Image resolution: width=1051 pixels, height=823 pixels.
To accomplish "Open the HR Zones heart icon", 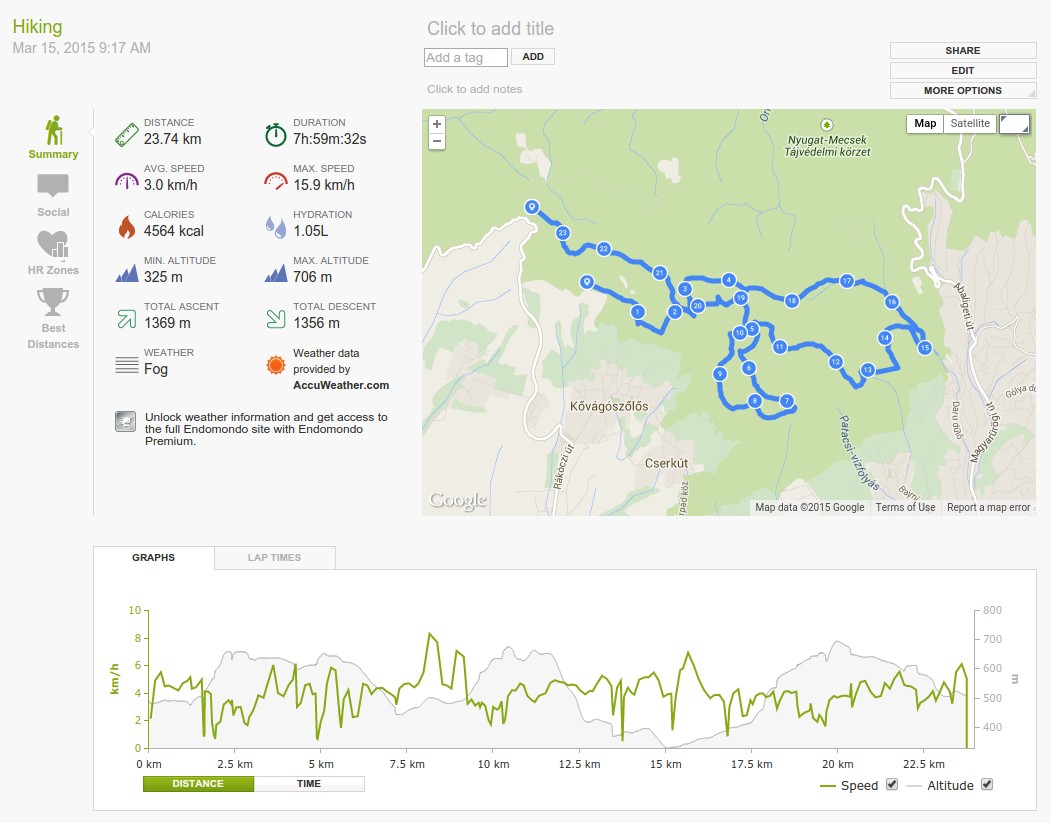I will (53, 244).
